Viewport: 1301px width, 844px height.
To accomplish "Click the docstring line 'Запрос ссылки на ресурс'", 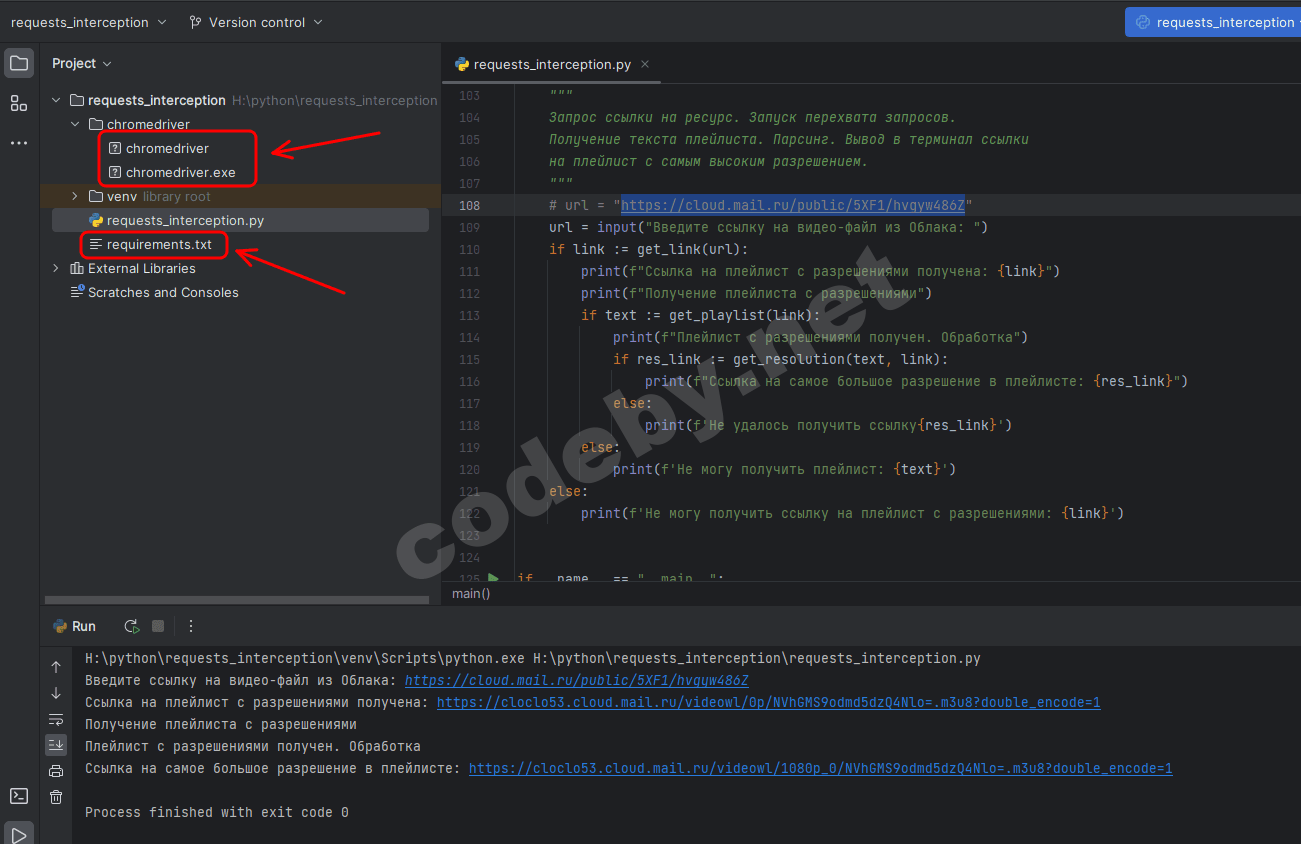I will (753, 117).
